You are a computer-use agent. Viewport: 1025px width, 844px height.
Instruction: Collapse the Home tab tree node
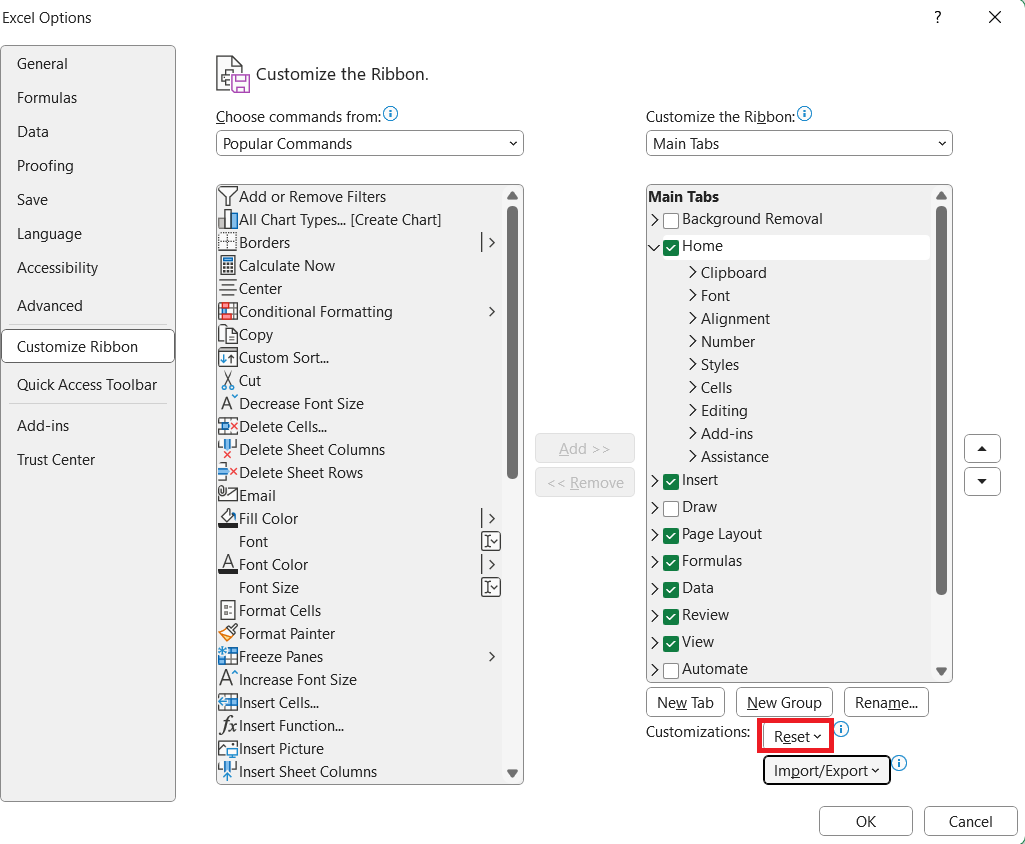(x=654, y=247)
